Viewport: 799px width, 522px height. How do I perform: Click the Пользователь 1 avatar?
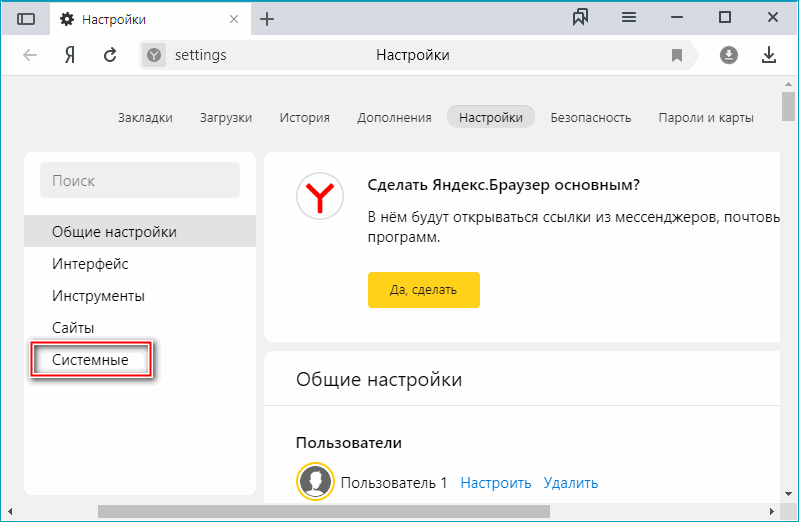(315, 482)
